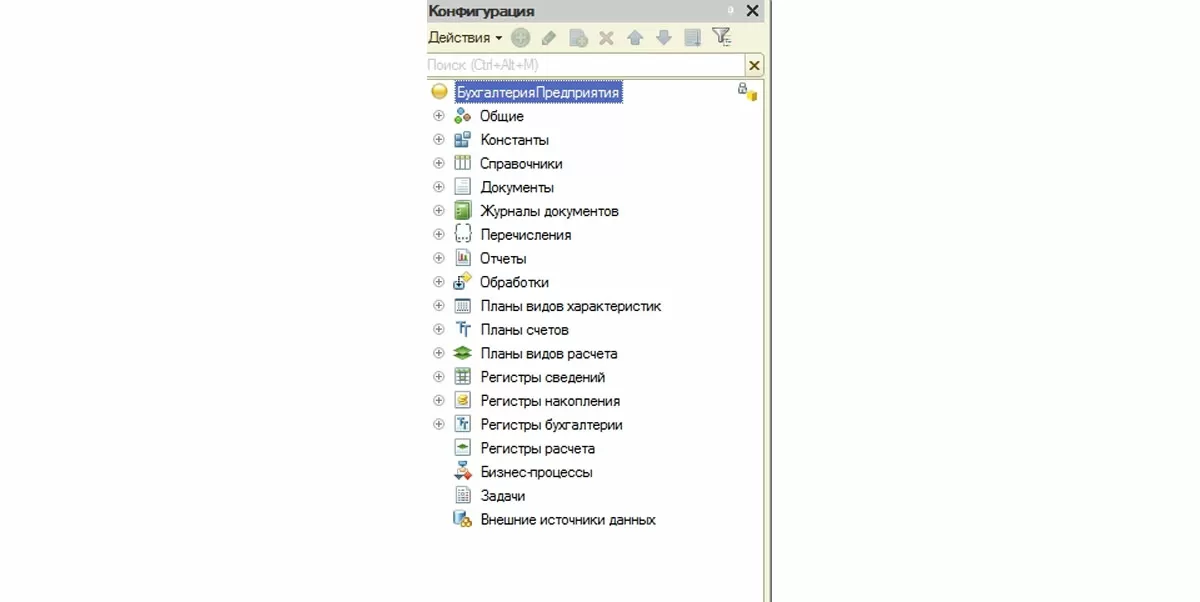Click the Move Up arrow icon
This screenshot has height=602, width=1200.
coord(634,38)
